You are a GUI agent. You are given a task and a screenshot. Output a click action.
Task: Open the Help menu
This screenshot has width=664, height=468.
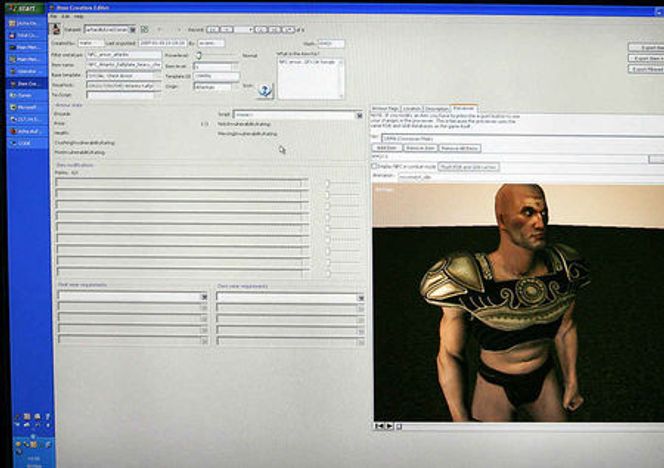[78, 17]
